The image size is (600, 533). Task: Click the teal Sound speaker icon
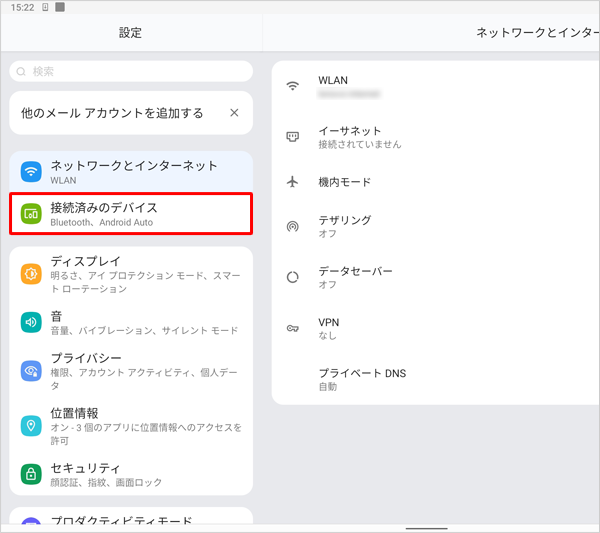(x=31, y=322)
